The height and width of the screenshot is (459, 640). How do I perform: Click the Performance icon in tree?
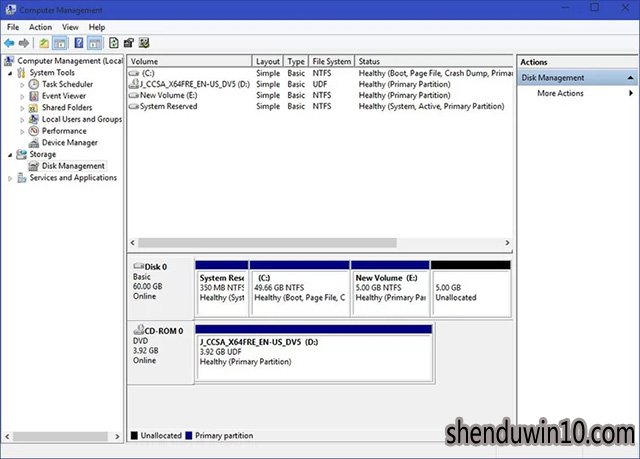(x=34, y=131)
